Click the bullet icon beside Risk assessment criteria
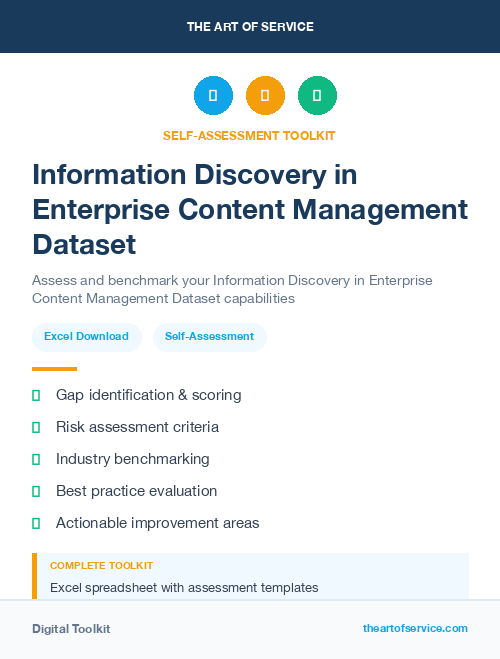This screenshot has width=500, height=659. 36,427
